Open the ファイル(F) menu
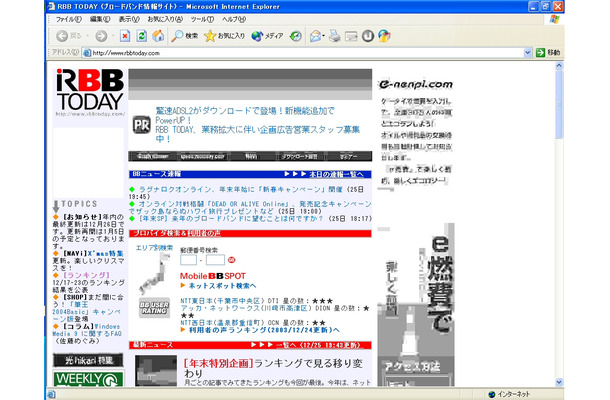610x400 pixels. click(68, 19)
